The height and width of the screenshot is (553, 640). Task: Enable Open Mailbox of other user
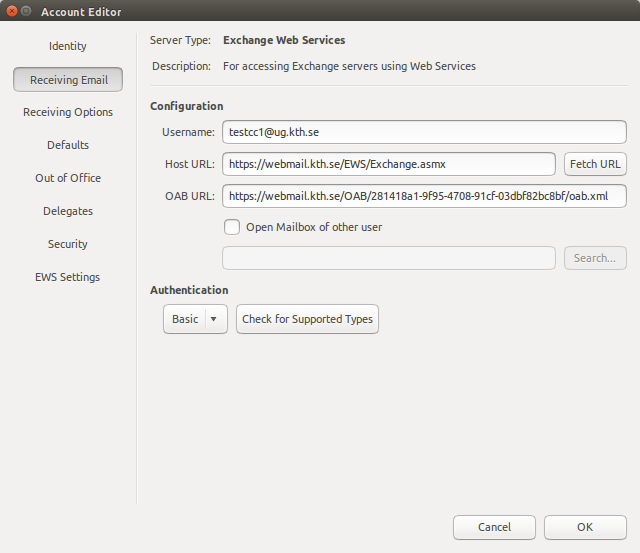pyautogui.click(x=232, y=227)
